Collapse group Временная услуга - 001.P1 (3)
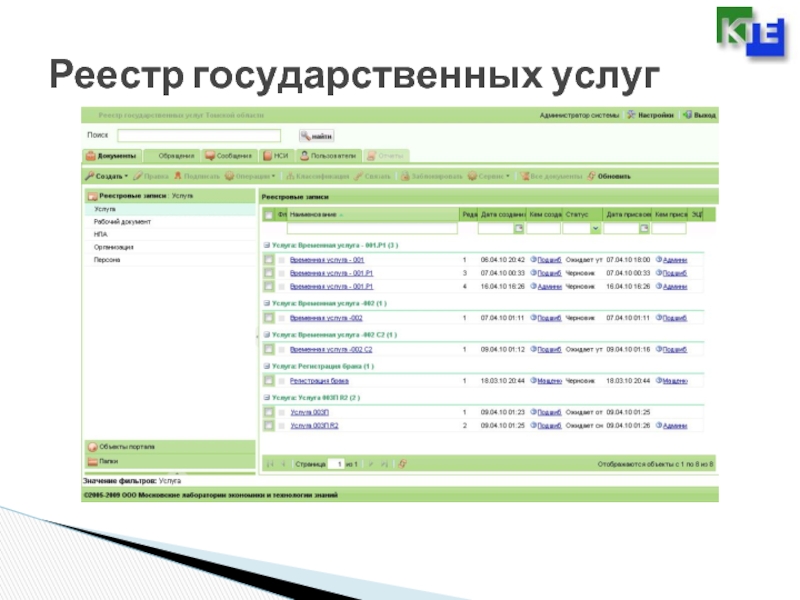 coord(267,245)
